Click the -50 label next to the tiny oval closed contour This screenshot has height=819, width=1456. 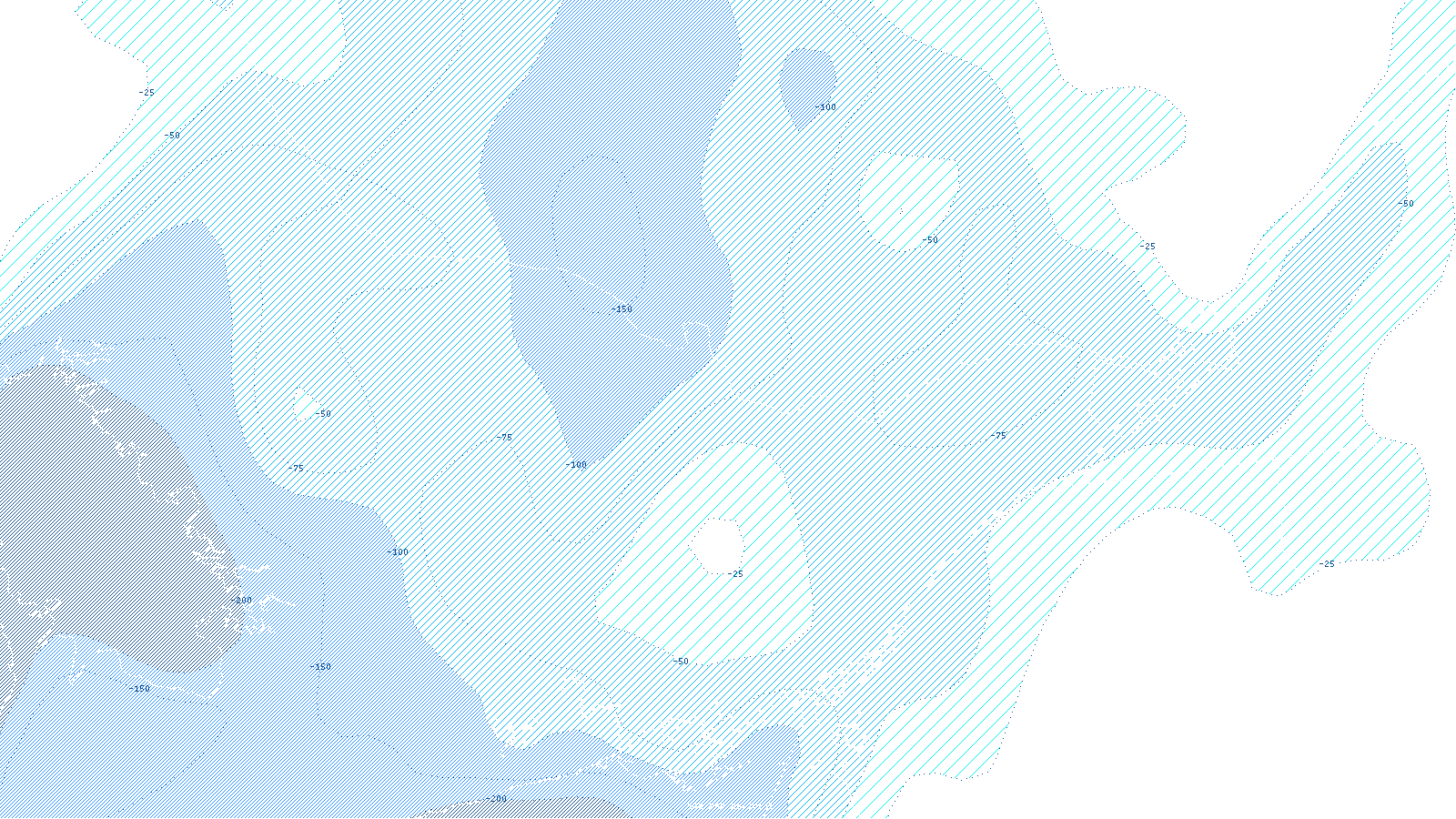323,414
